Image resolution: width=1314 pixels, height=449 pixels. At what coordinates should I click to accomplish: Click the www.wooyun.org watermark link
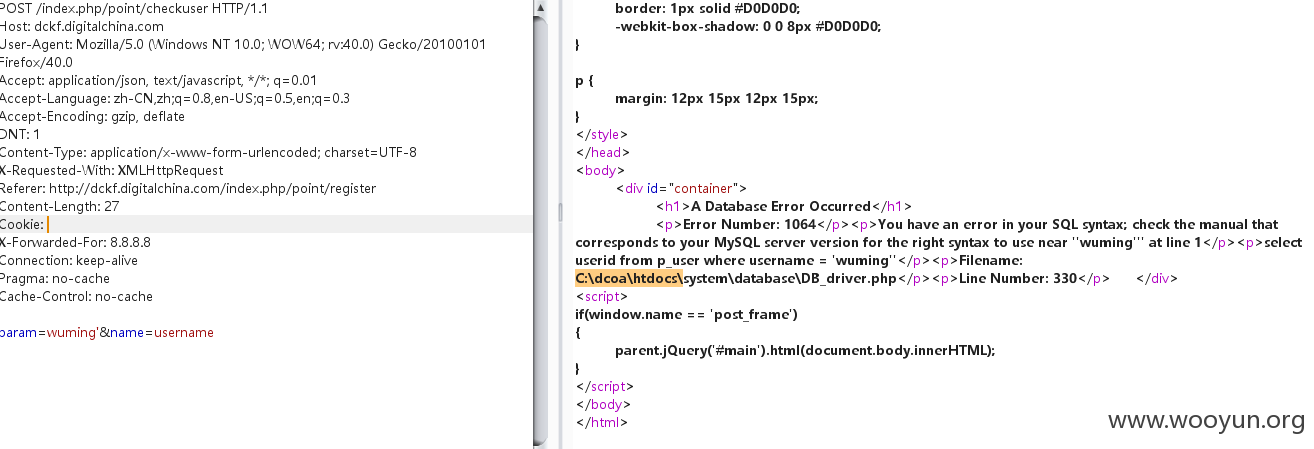[x=1205, y=420]
